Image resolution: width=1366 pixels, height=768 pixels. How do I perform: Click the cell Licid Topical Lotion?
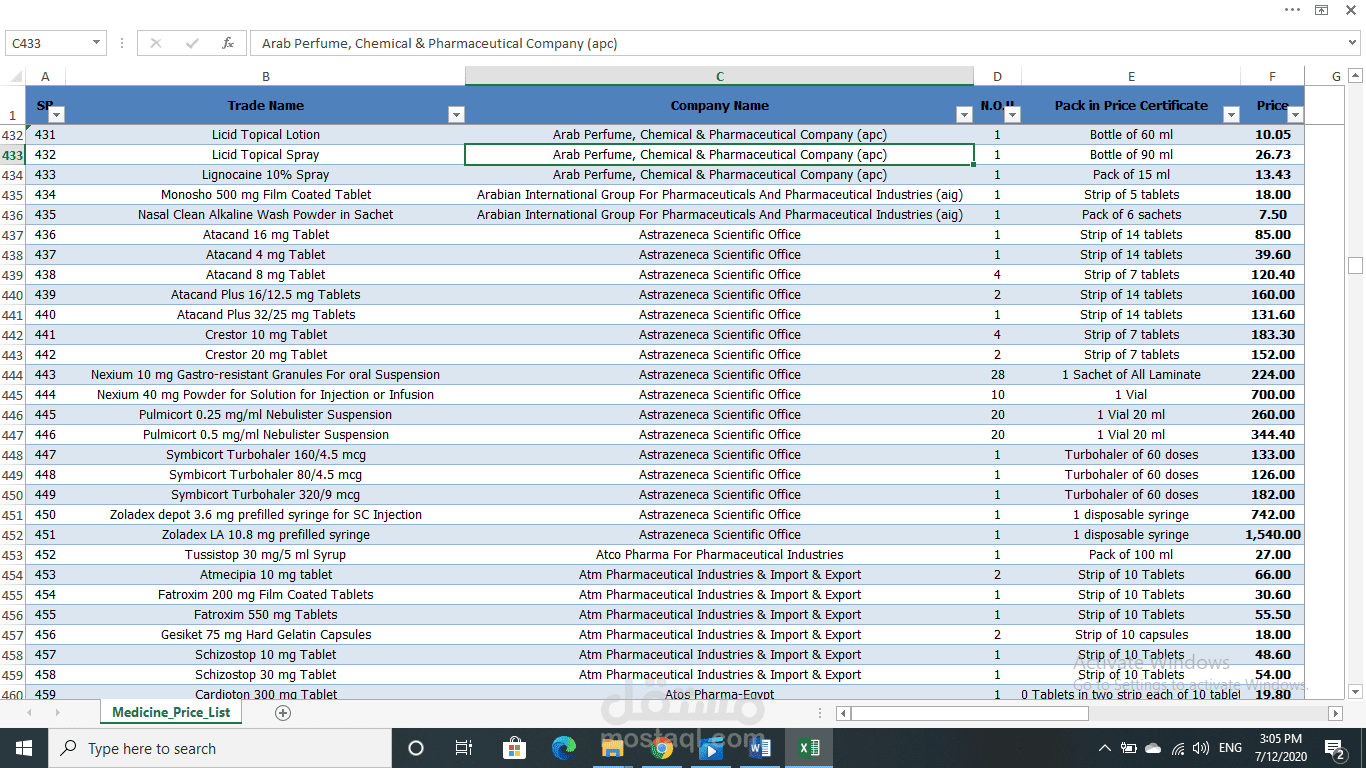266,135
